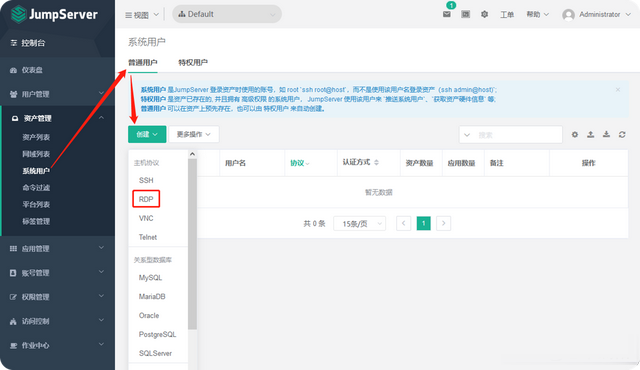Choose PostgreSQL from the create menu
This screenshot has width=640, height=370.
point(158,335)
